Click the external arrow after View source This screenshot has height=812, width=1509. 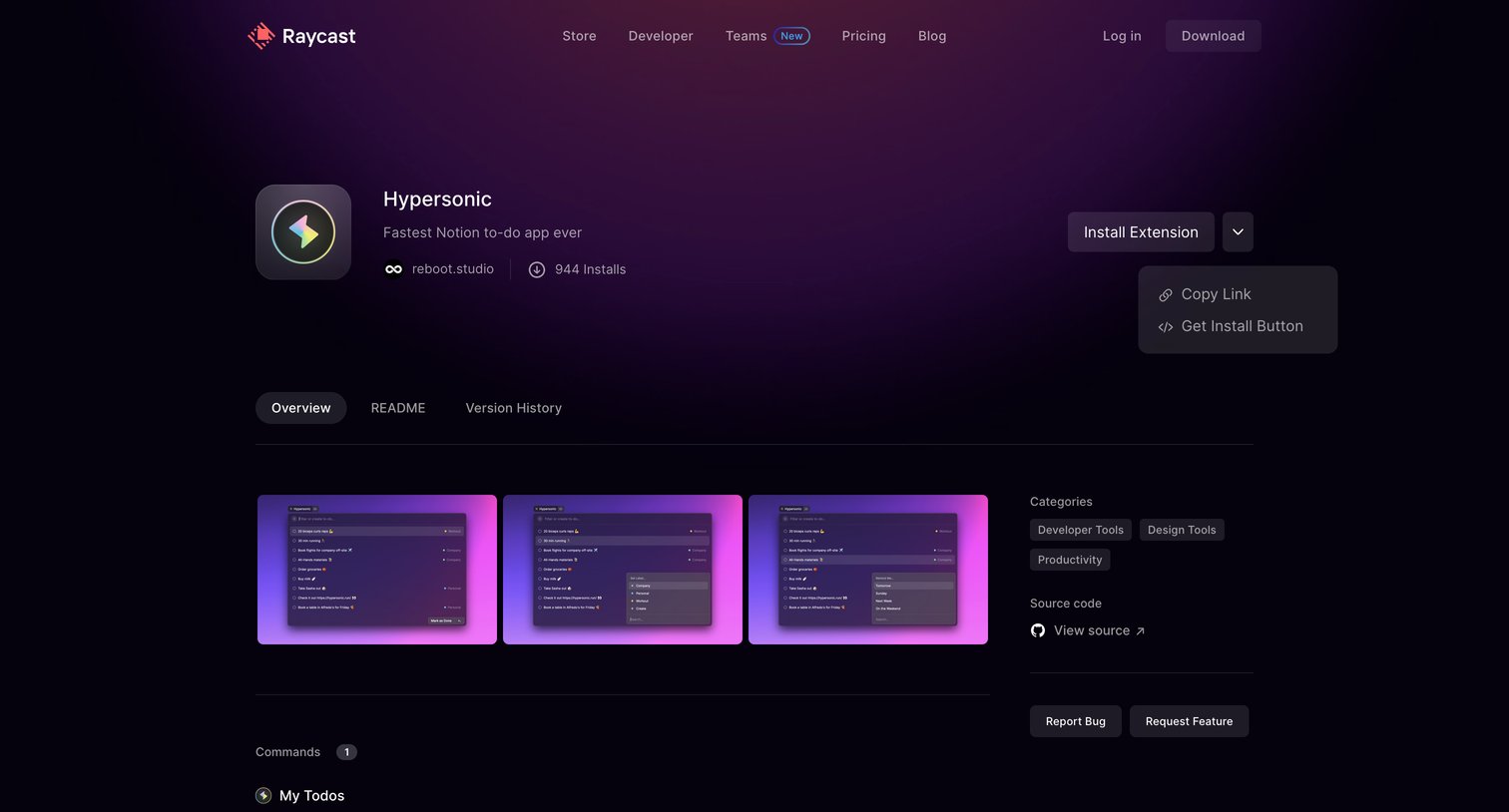click(x=1140, y=631)
